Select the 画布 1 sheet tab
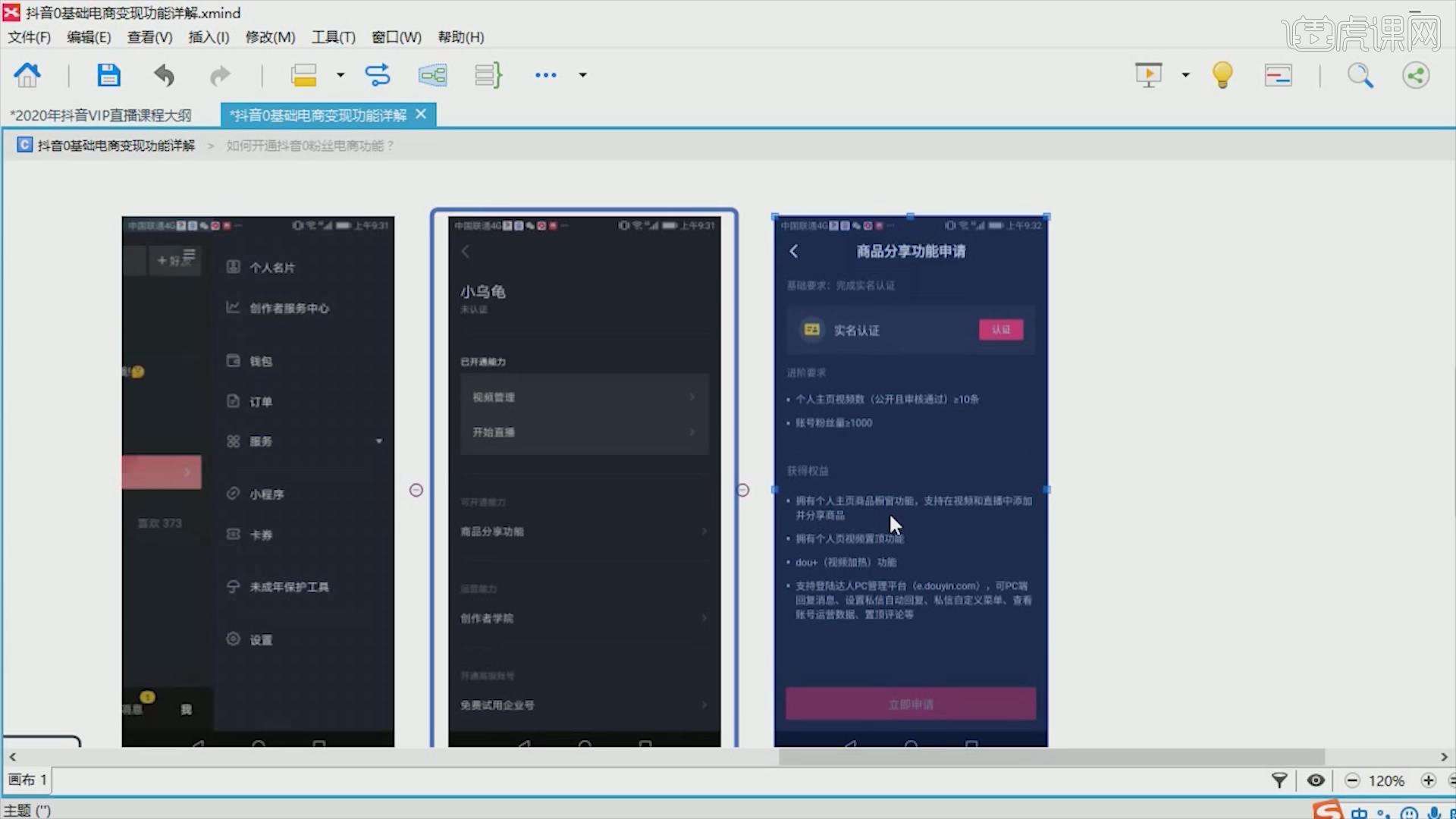This screenshot has width=1456, height=819. (27, 780)
